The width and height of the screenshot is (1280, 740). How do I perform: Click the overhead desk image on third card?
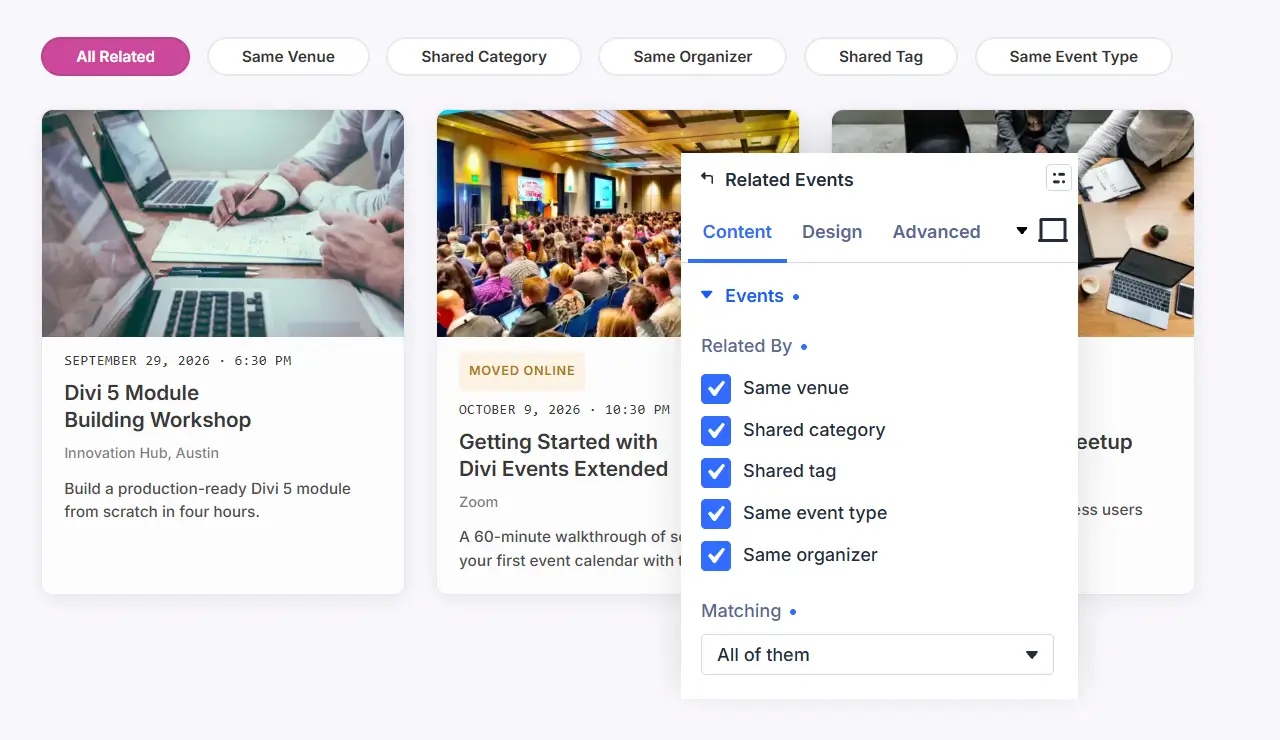[x=1136, y=223]
